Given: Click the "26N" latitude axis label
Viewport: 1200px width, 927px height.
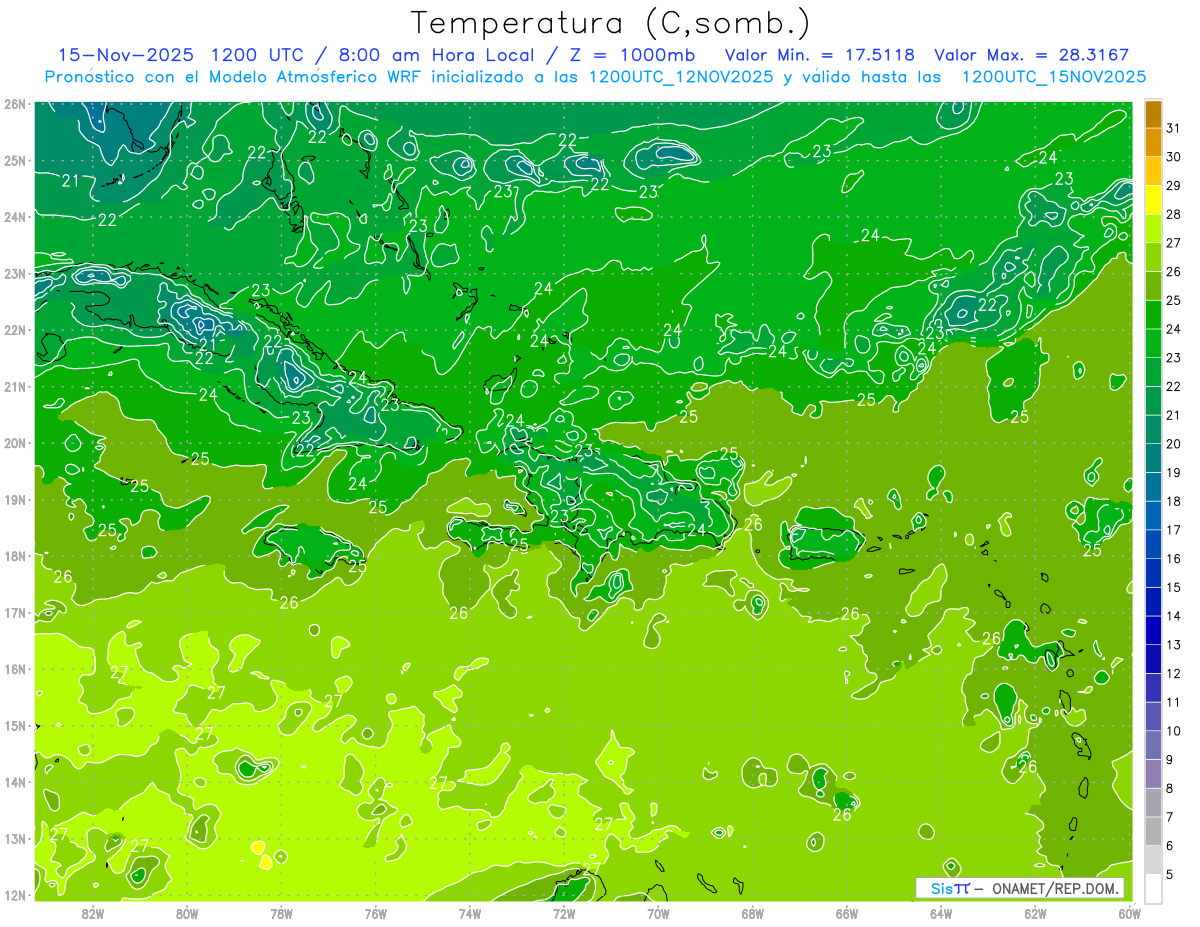Looking at the screenshot, I should tap(14, 104).
